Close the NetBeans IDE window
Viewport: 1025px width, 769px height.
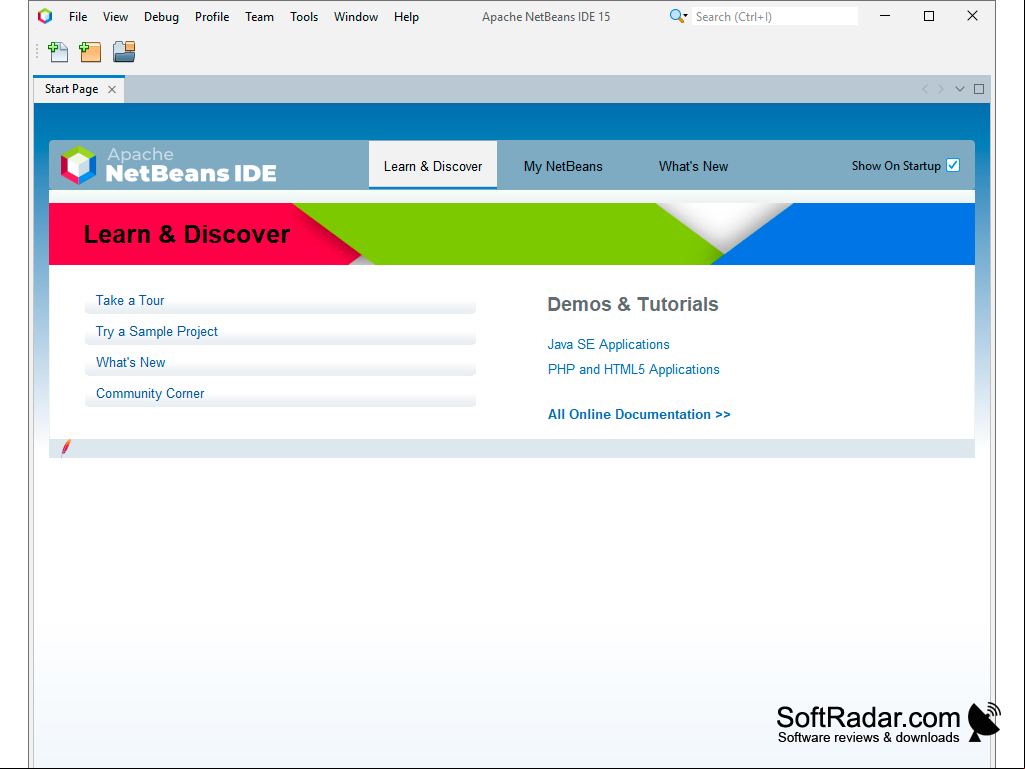972,16
